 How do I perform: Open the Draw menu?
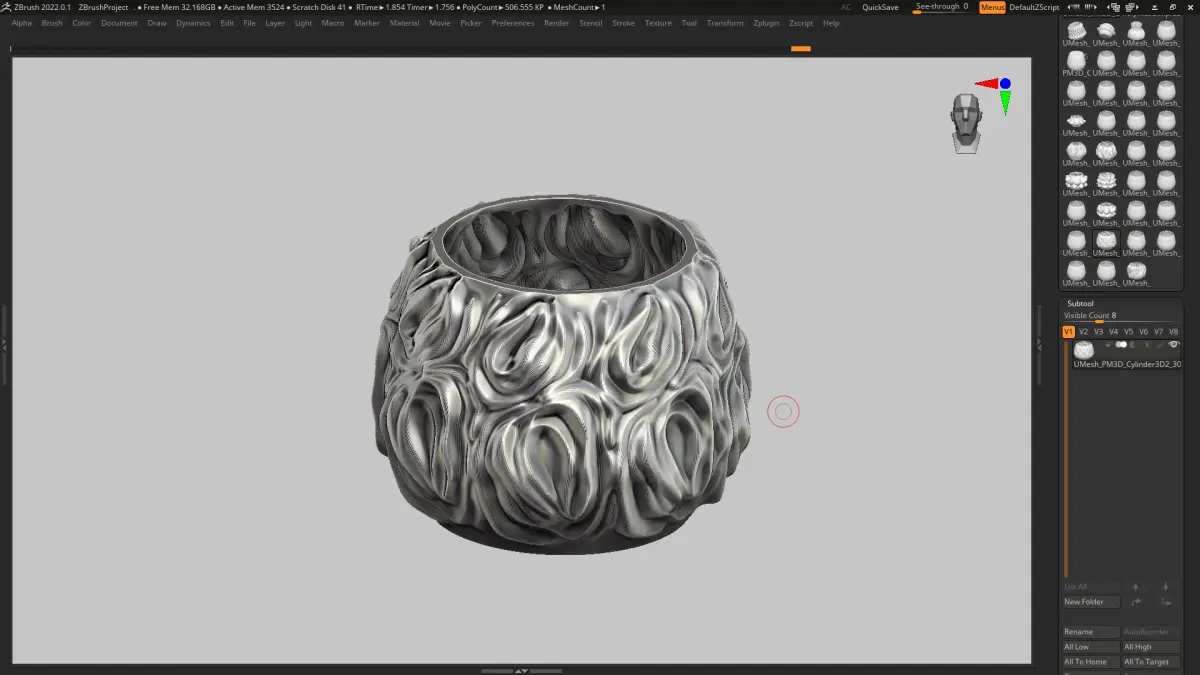(157, 23)
